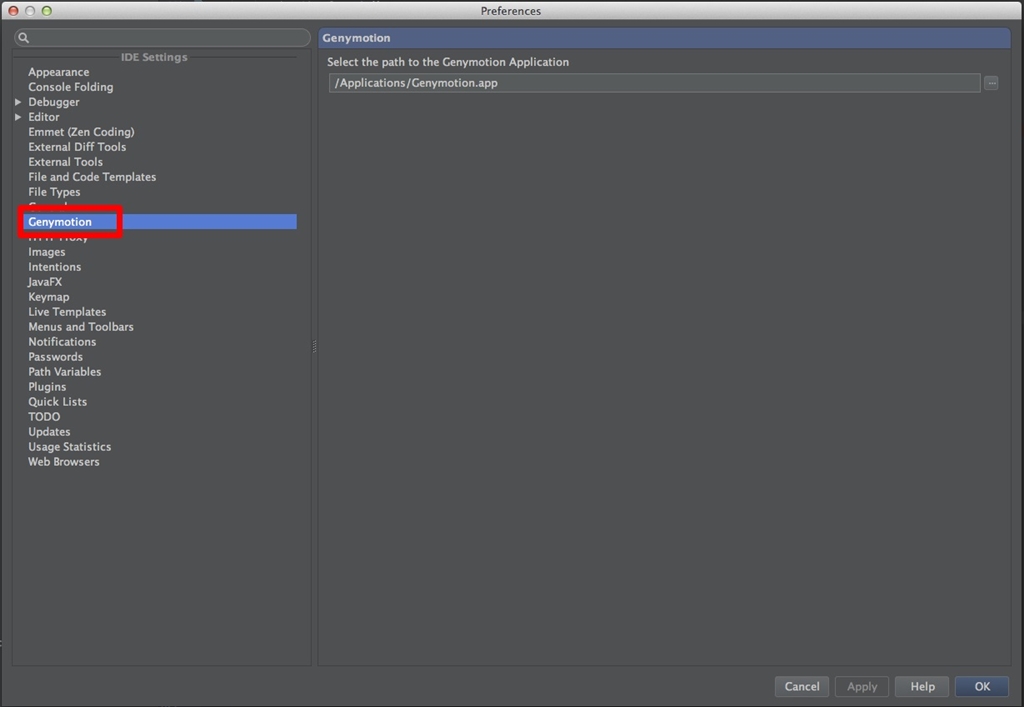Confirm with the OK button
Viewport: 1024px width, 707px height.
point(982,687)
